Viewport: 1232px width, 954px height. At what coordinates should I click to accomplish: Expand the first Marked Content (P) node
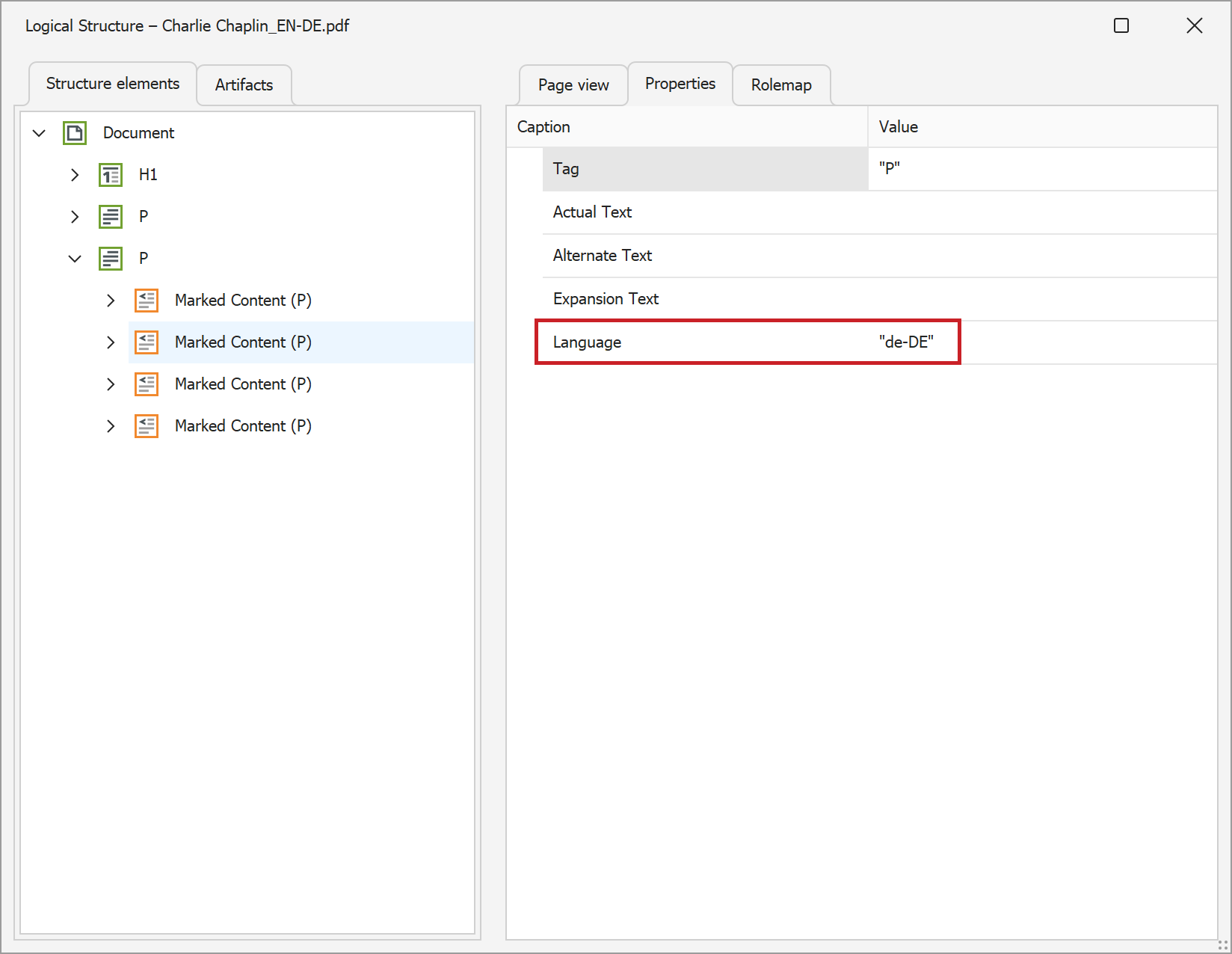[111, 301]
